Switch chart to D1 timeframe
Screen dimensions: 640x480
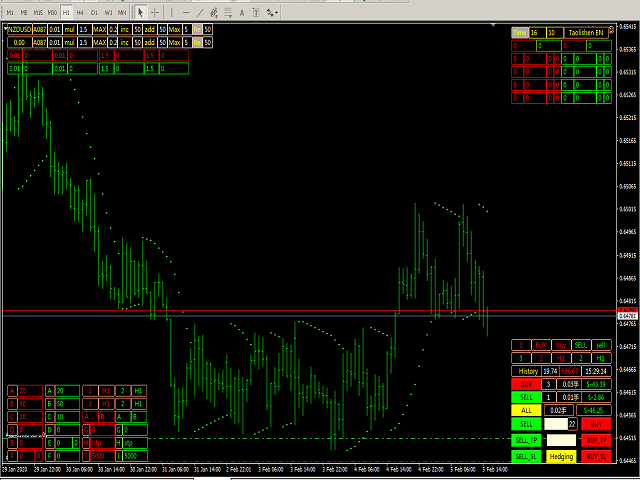[x=94, y=12]
